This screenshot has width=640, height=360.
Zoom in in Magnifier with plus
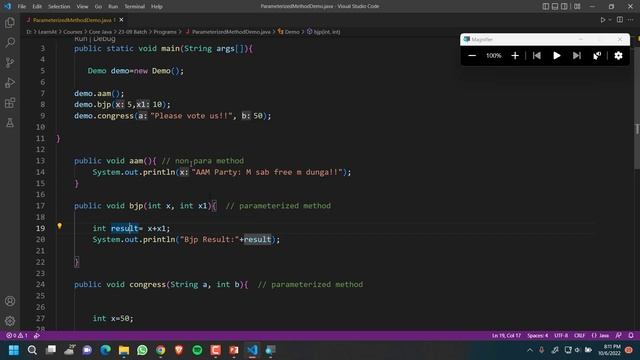(x=515, y=56)
